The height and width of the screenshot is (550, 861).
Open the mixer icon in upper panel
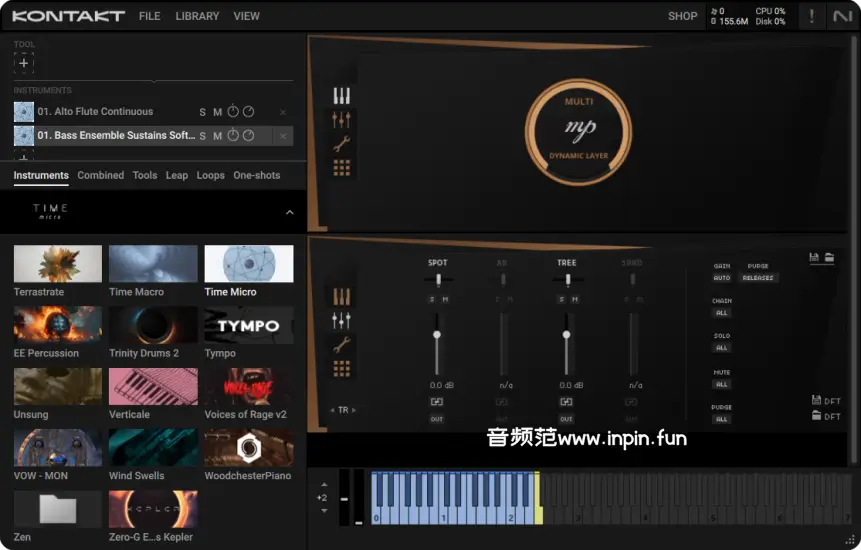click(x=342, y=120)
